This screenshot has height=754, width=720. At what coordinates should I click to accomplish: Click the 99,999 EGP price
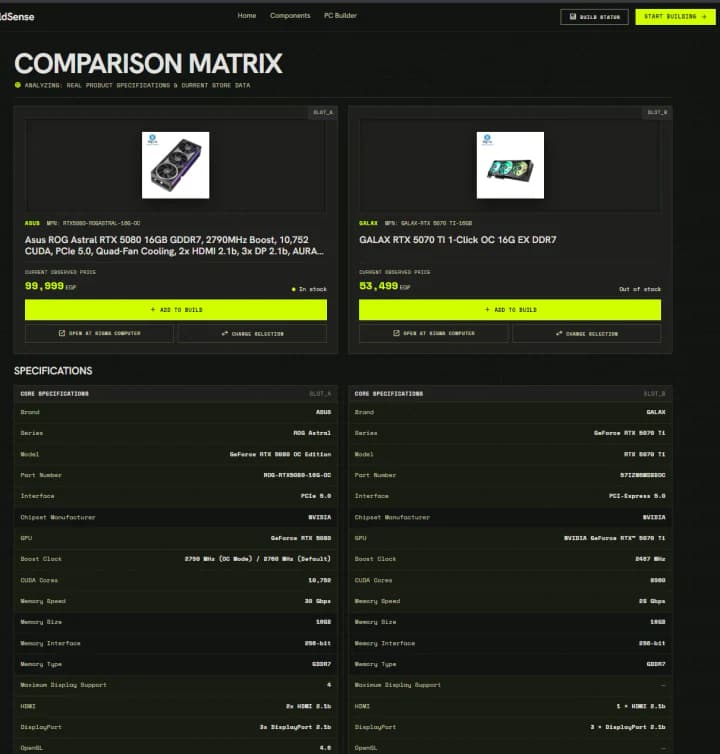(x=50, y=286)
